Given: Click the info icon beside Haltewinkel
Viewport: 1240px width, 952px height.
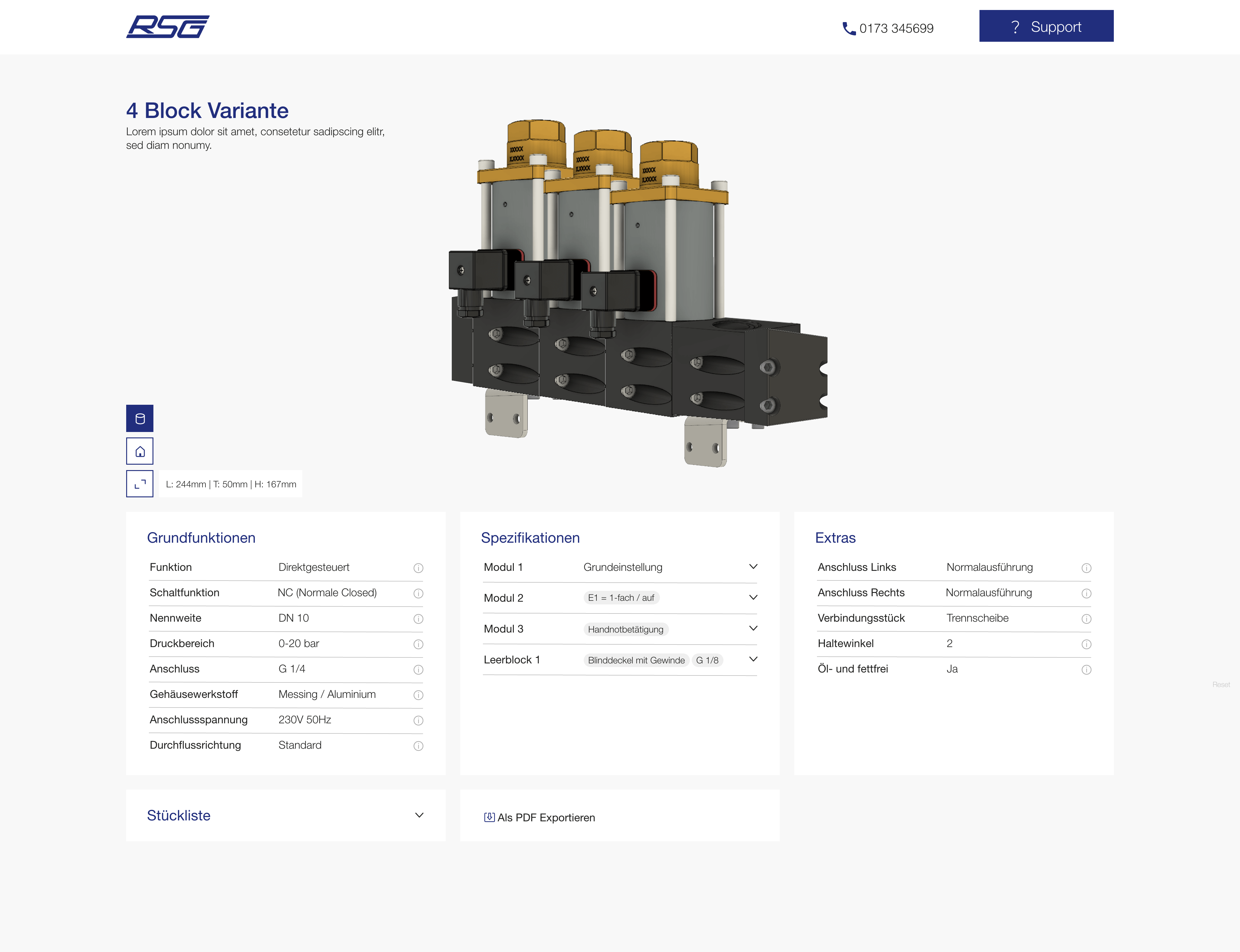Looking at the screenshot, I should tap(1087, 644).
